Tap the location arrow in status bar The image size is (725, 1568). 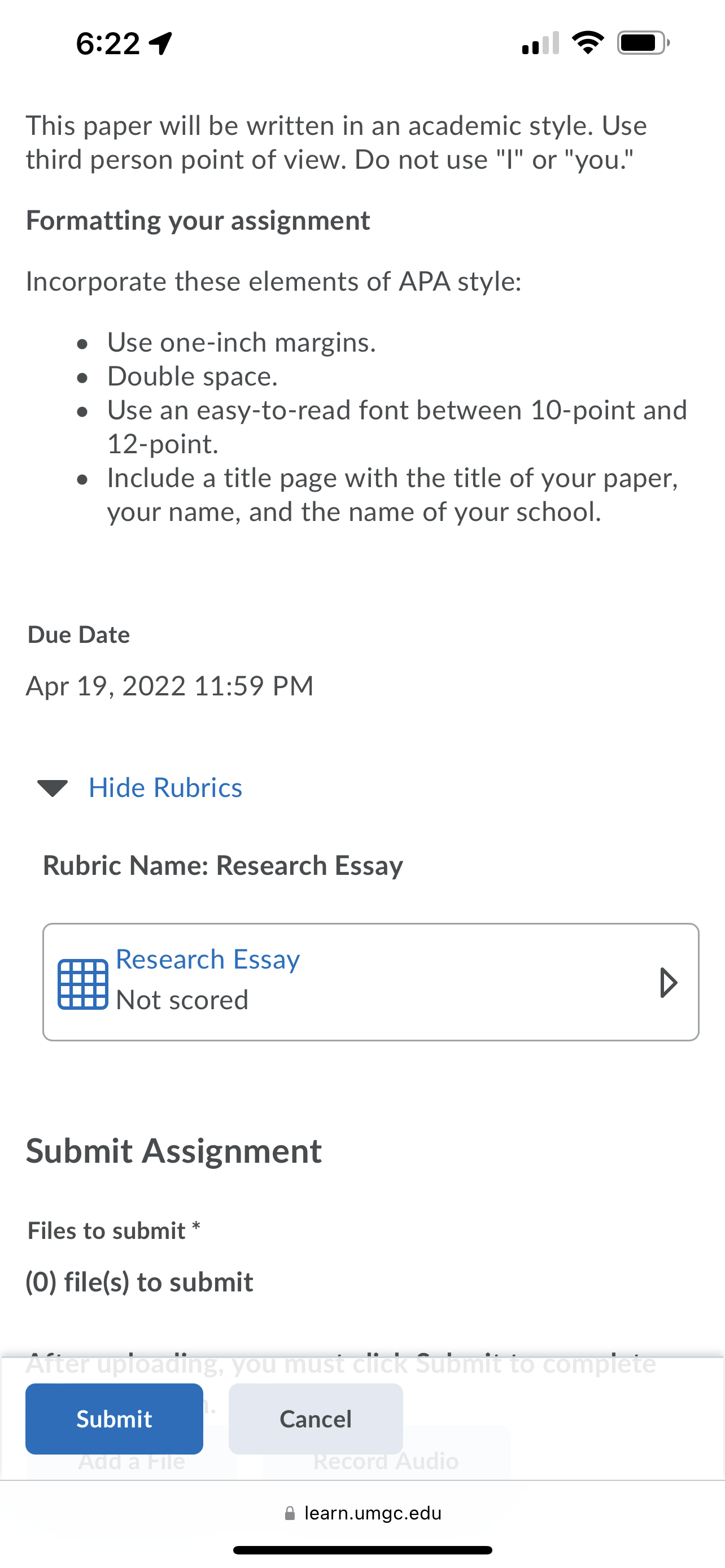[x=161, y=43]
